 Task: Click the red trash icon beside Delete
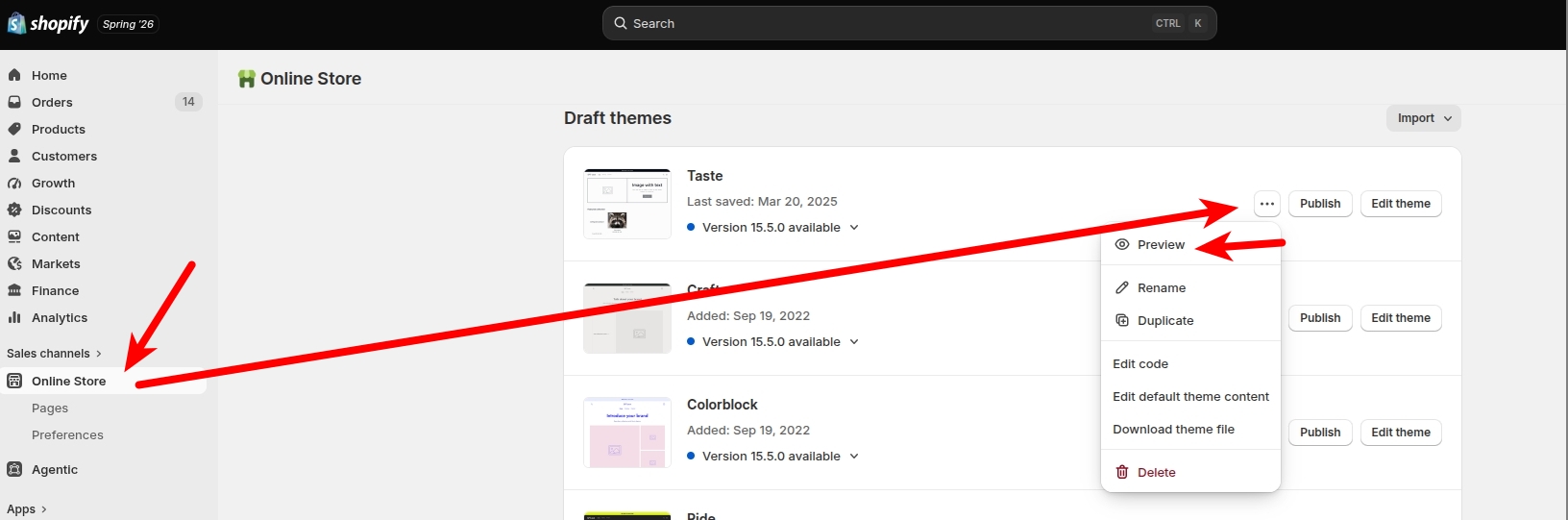point(1121,472)
